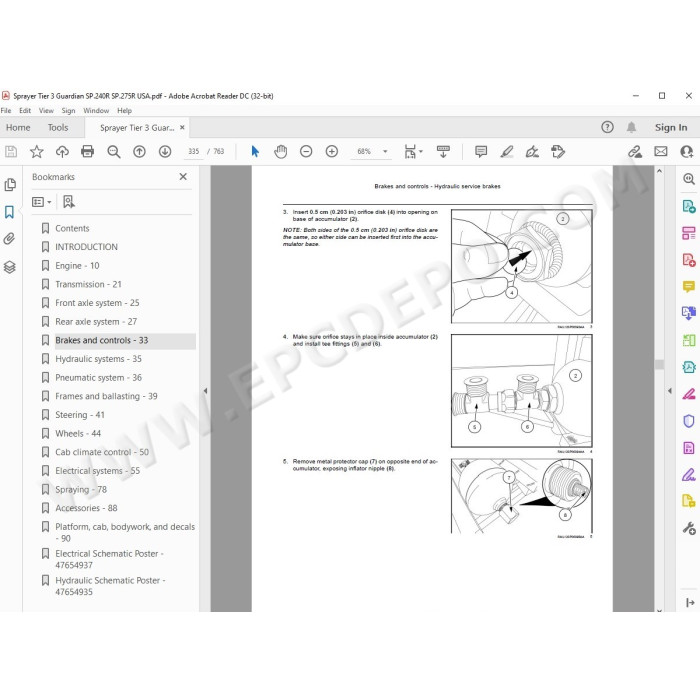The image size is (700, 700).
Task: Open Hydraulic Schematic Poster bookmark
Action: point(110,586)
